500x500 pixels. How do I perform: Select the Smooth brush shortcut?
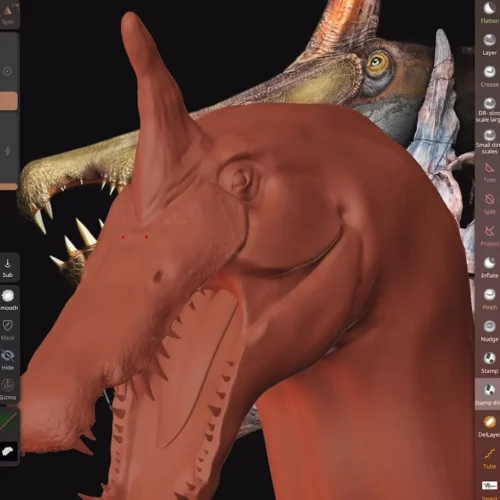click(8, 300)
